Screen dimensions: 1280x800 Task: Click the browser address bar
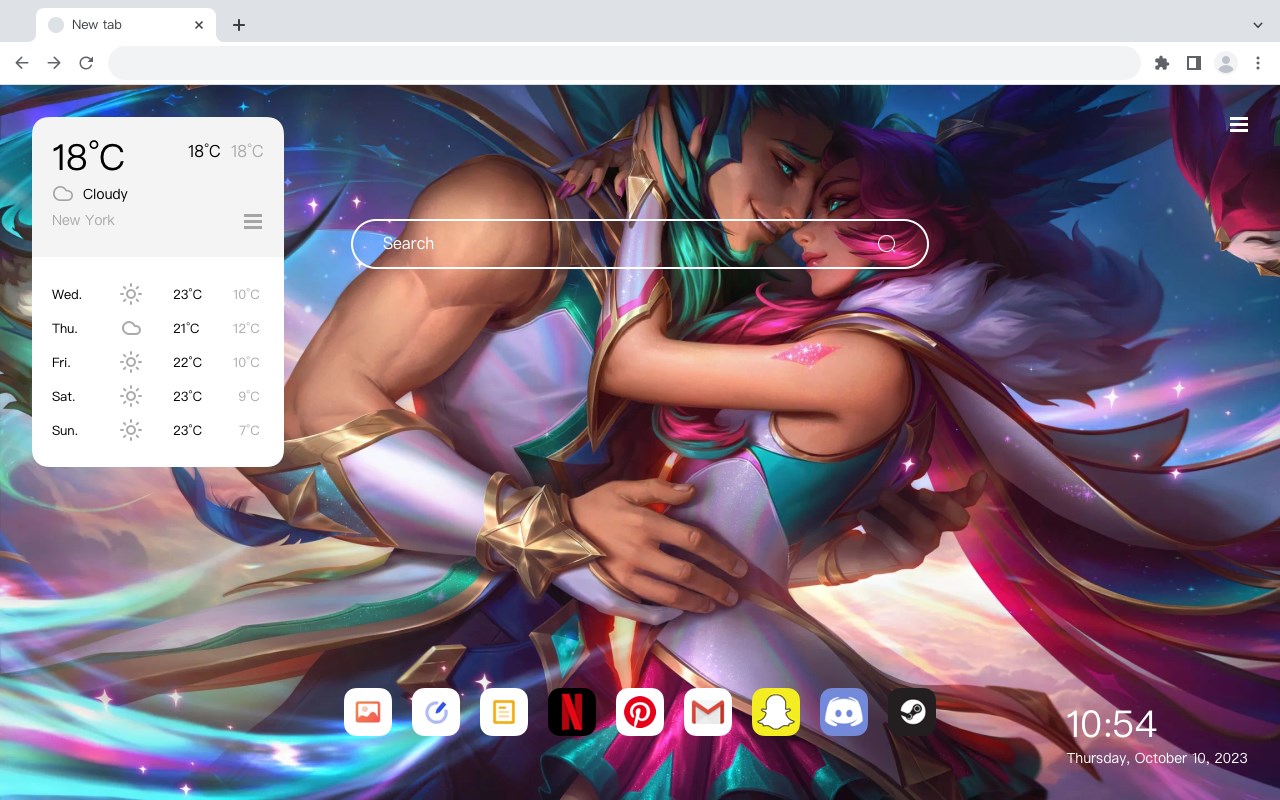tap(624, 63)
